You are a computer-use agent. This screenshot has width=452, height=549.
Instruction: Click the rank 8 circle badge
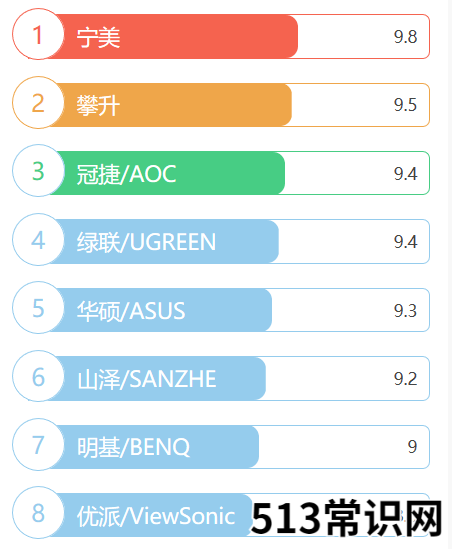(38, 512)
